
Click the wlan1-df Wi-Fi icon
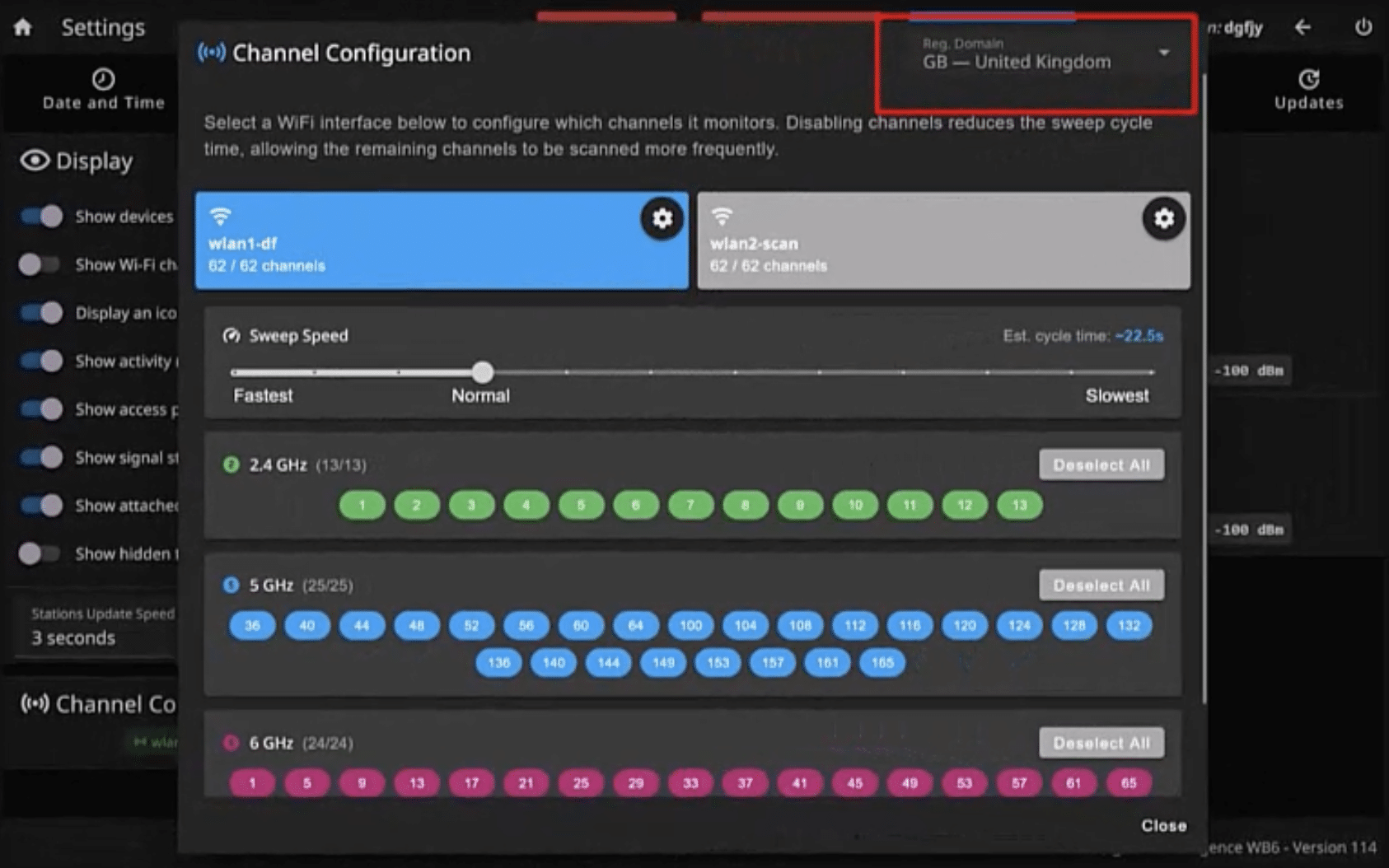pos(220,216)
